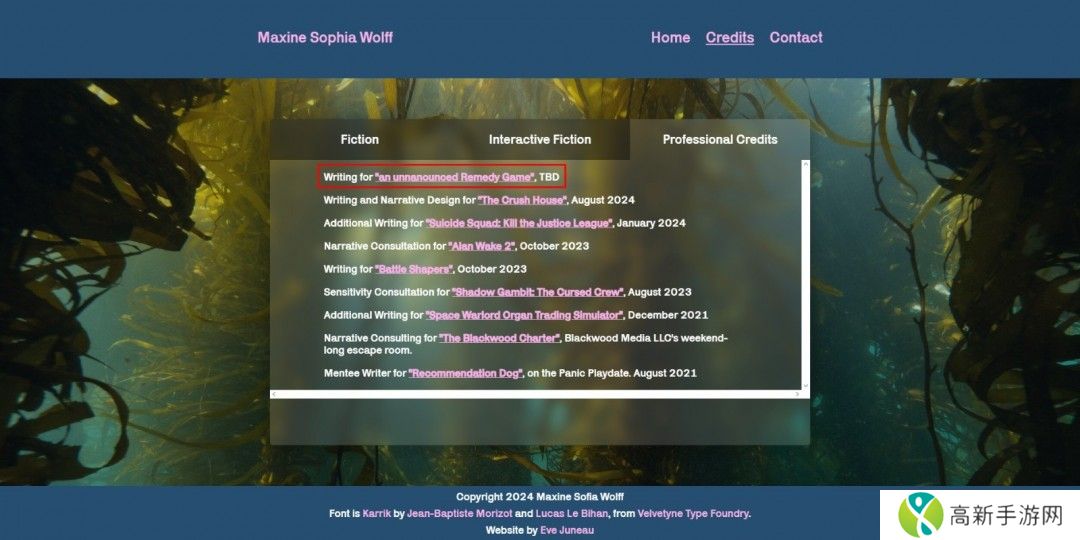The image size is (1080, 540).
Task: Select the Credits navigation link
Action: click(729, 38)
